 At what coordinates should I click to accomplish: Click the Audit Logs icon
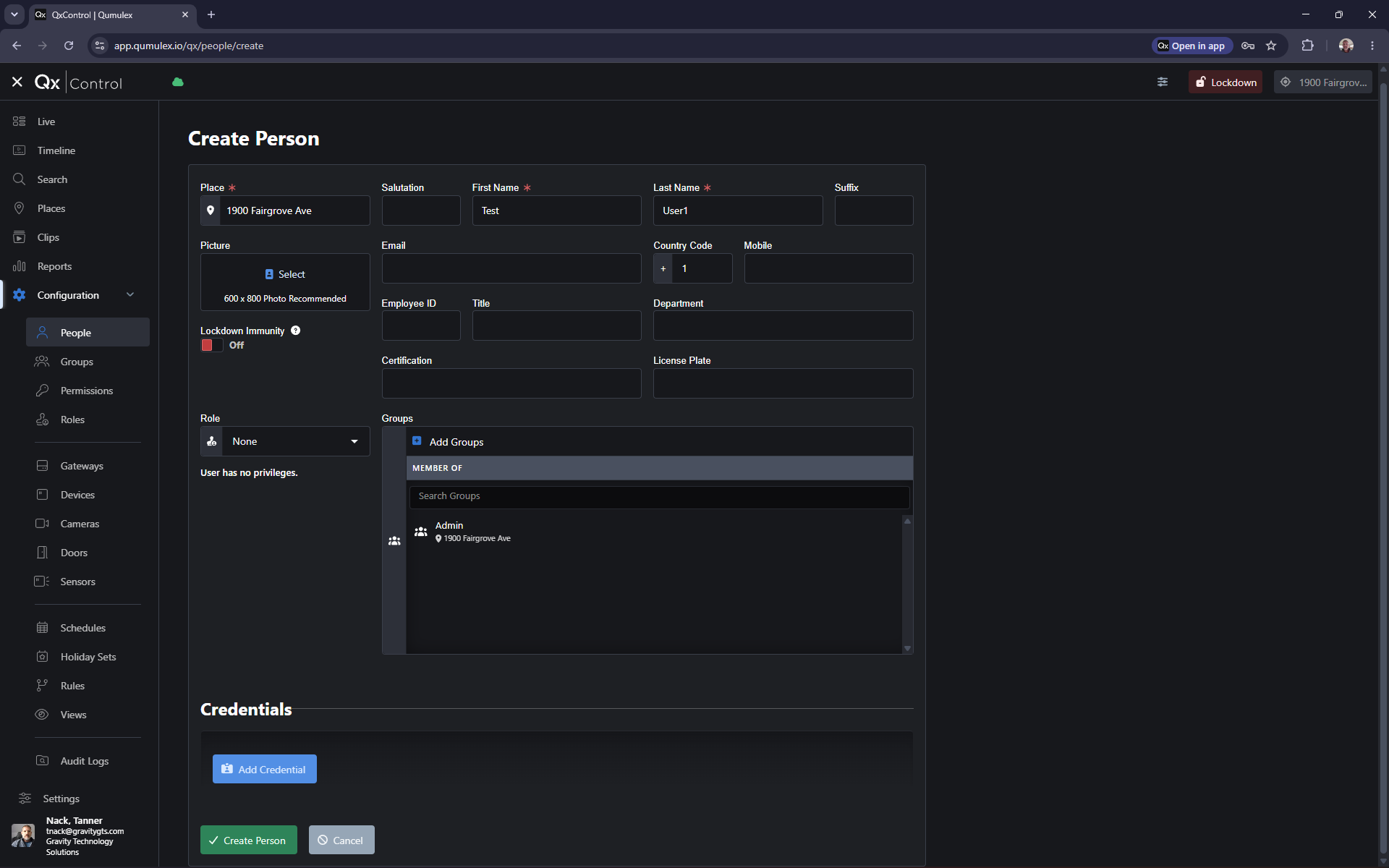[42, 761]
